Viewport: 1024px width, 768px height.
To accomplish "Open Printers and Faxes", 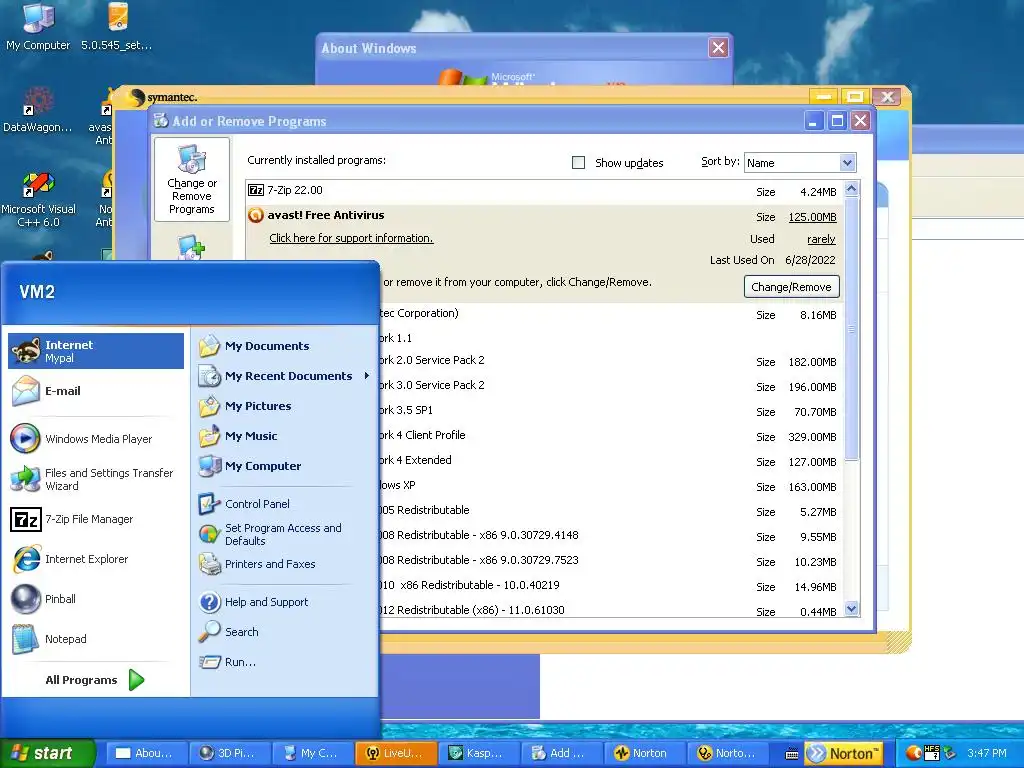I will (x=285, y=564).
